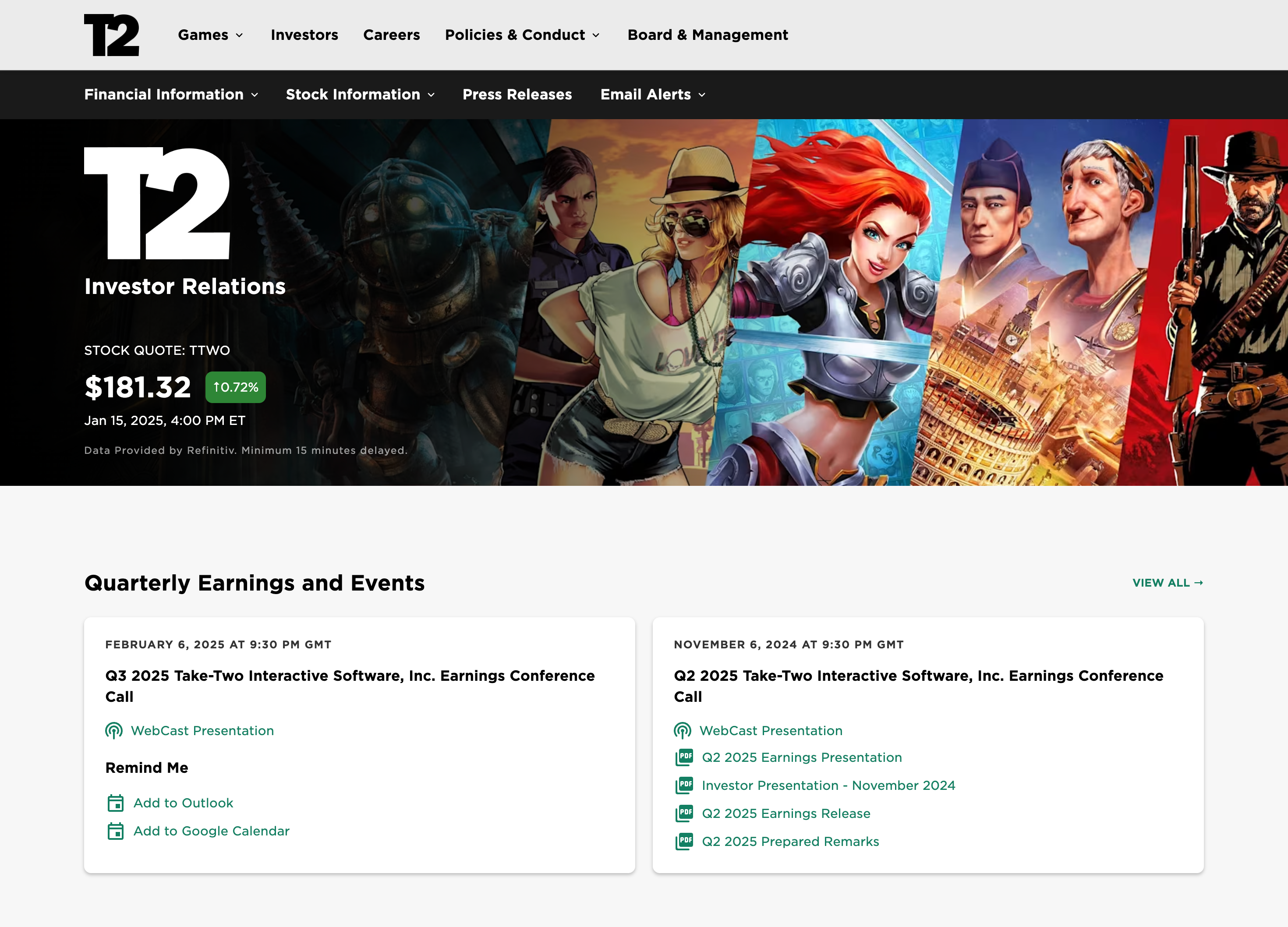Viewport: 1288px width, 927px height.
Task: Click the VIEW ALL events link
Action: pyautogui.click(x=1167, y=584)
